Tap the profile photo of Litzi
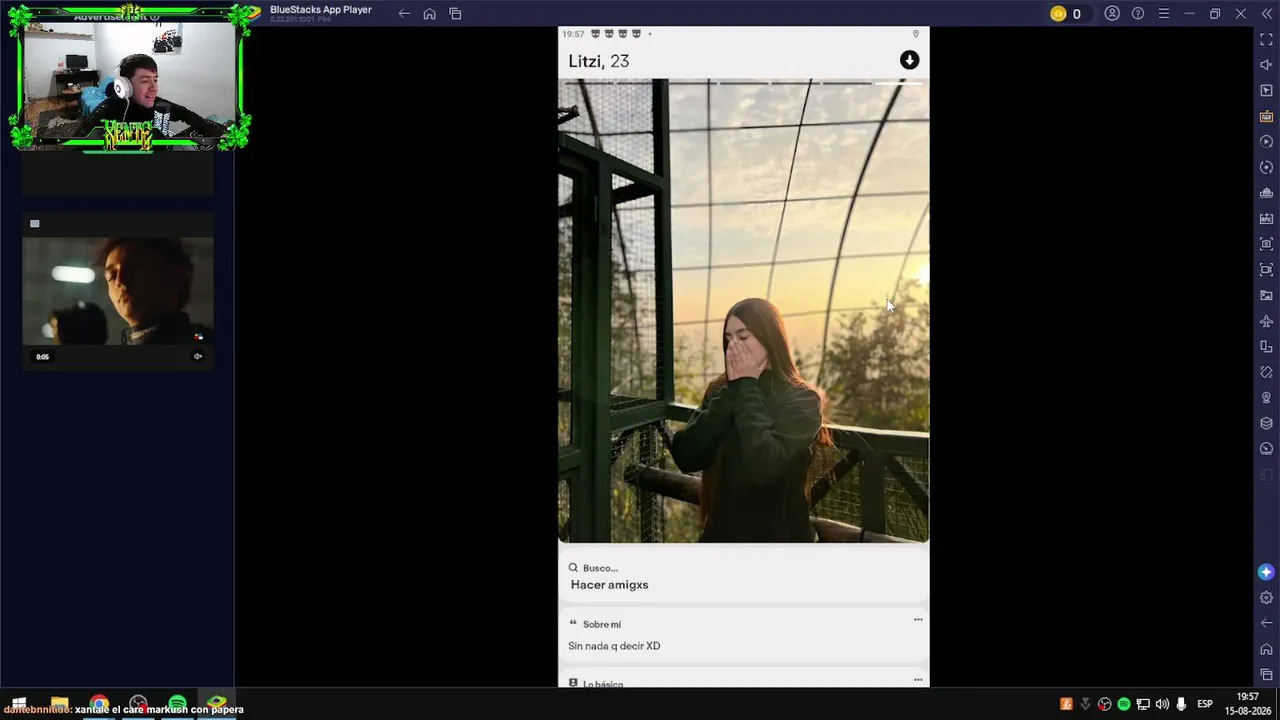 [743, 311]
